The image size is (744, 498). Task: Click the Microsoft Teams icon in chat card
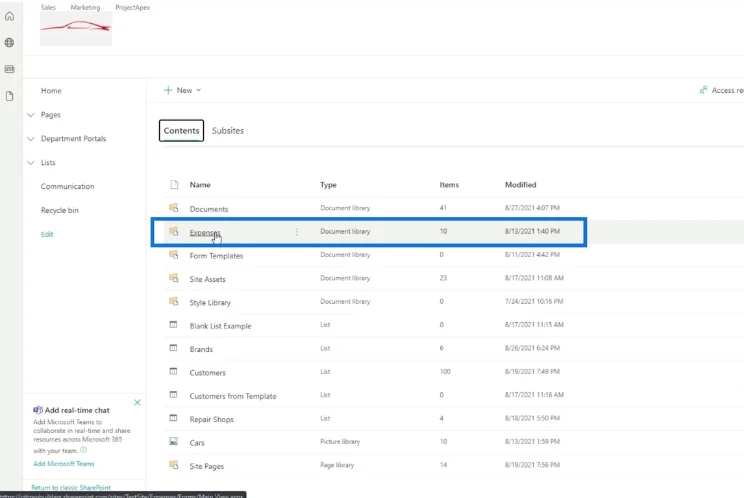click(37, 410)
